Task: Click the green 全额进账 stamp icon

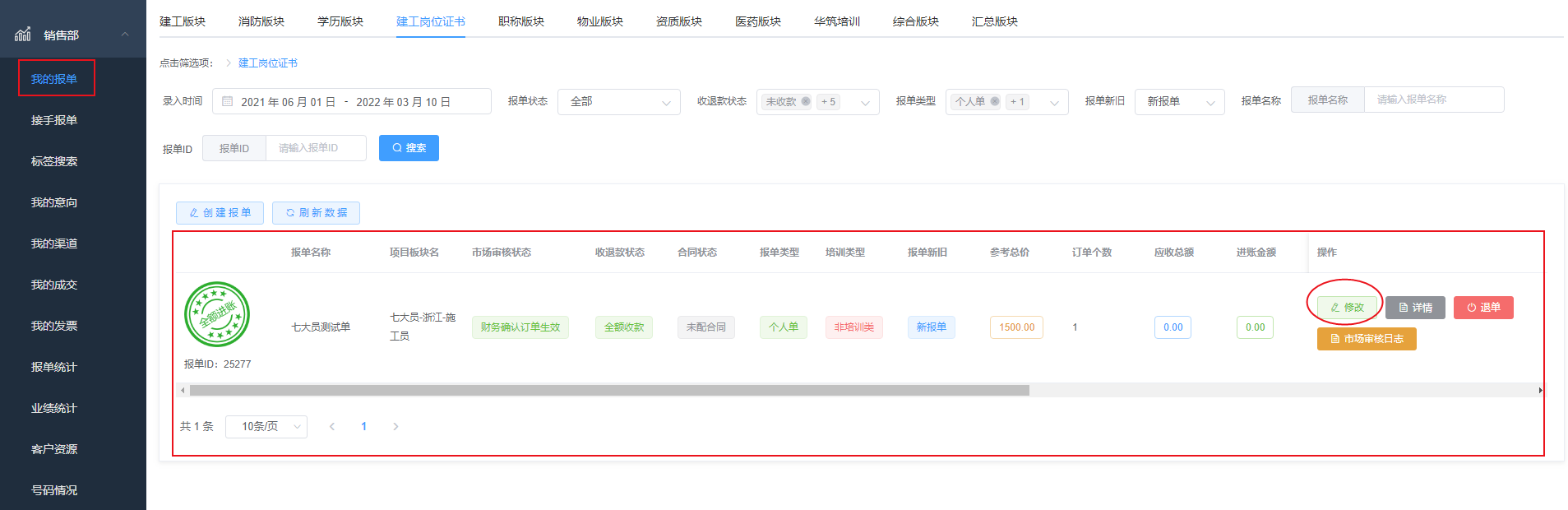Action: click(217, 314)
